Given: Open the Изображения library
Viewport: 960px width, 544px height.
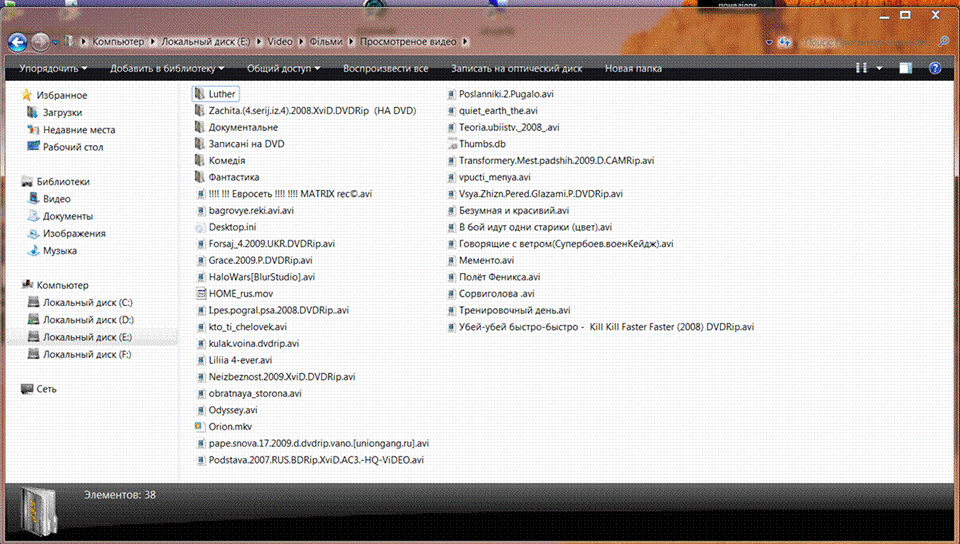Looking at the screenshot, I should point(74,233).
